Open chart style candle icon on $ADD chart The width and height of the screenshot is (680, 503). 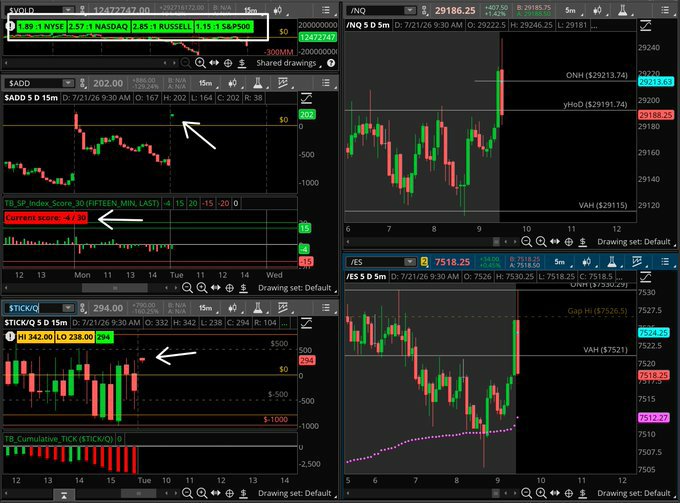tap(232, 83)
